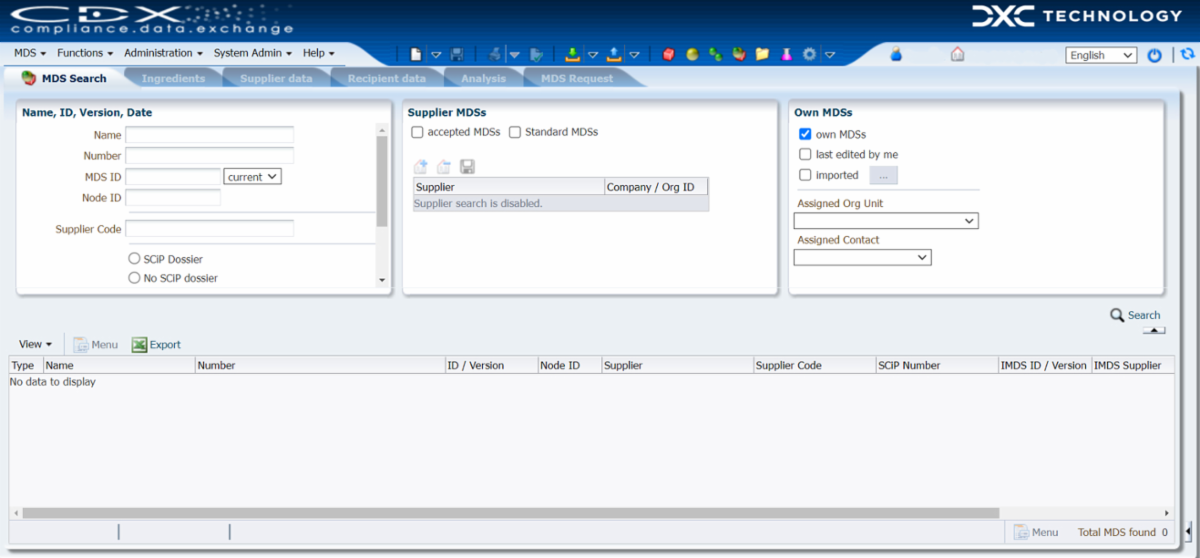Click the Save diskette icon in toolbar
1200x558 pixels.
click(x=457, y=54)
